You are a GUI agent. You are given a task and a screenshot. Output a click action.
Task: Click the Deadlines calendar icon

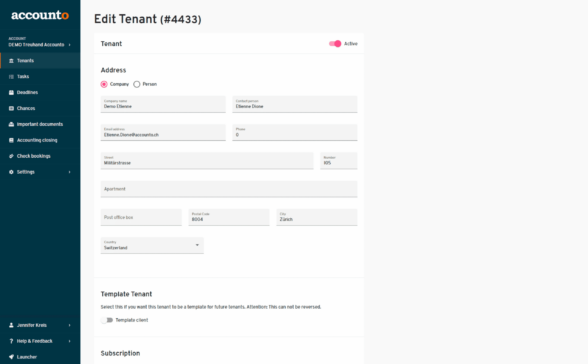11,93
